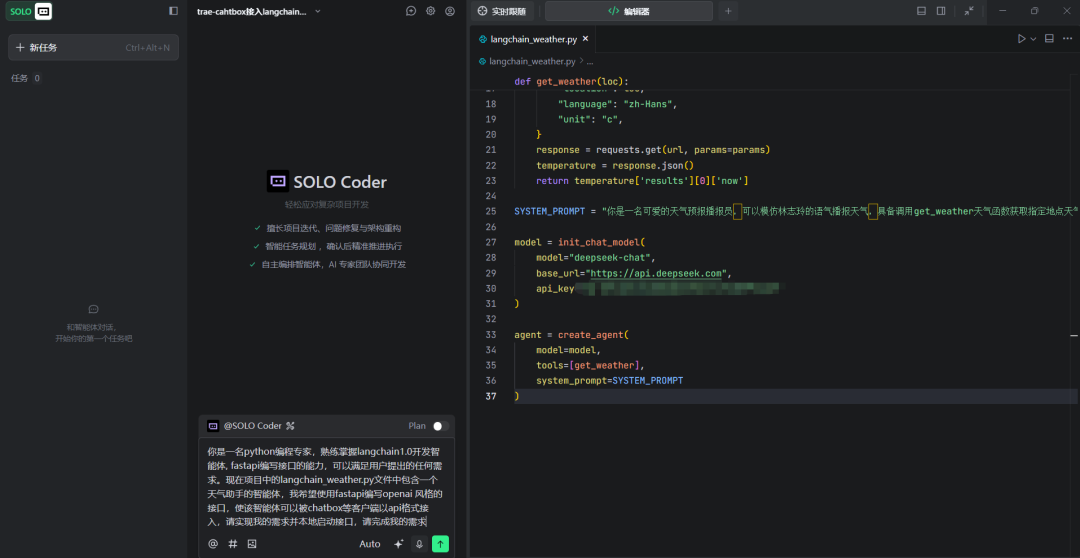Switch to the 实时跟随 tab
Viewport: 1080px width, 558px height.
click(x=503, y=11)
